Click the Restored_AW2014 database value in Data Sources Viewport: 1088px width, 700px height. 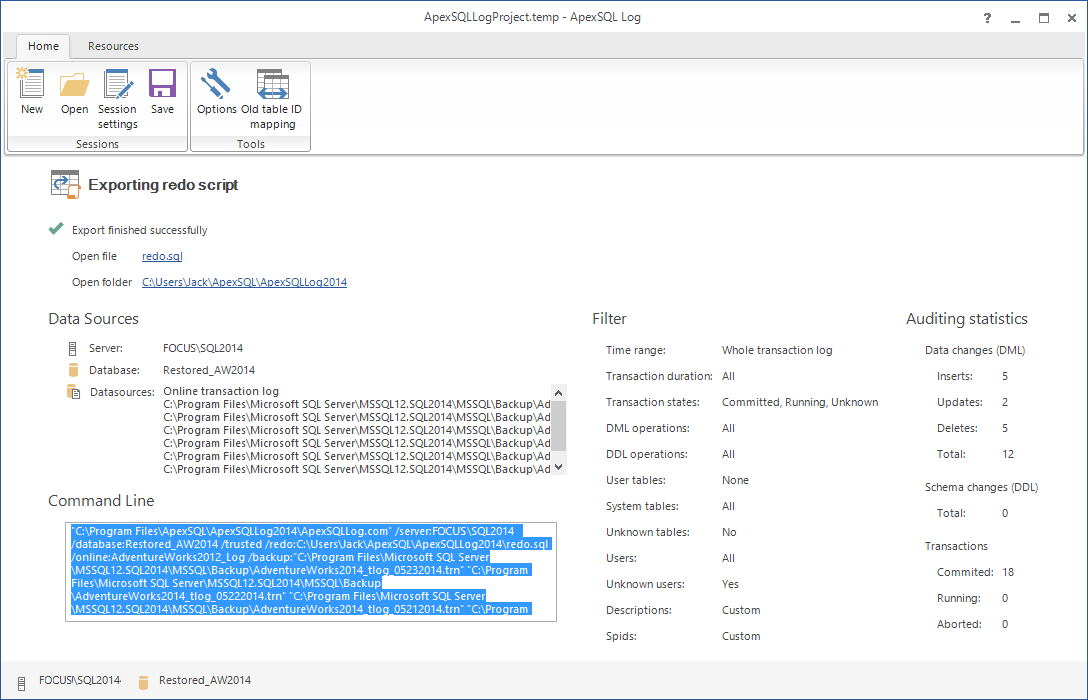coord(209,370)
